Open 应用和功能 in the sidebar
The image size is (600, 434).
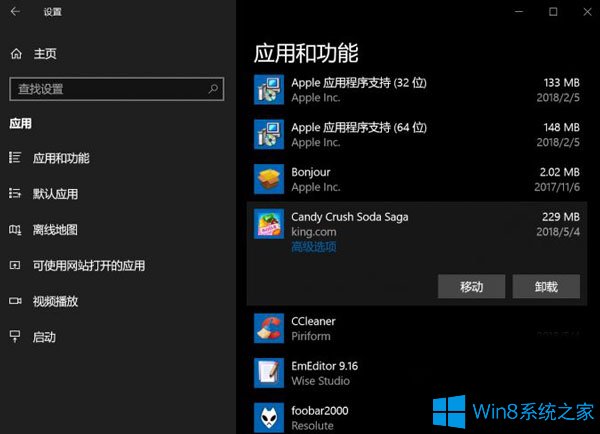(61, 158)
